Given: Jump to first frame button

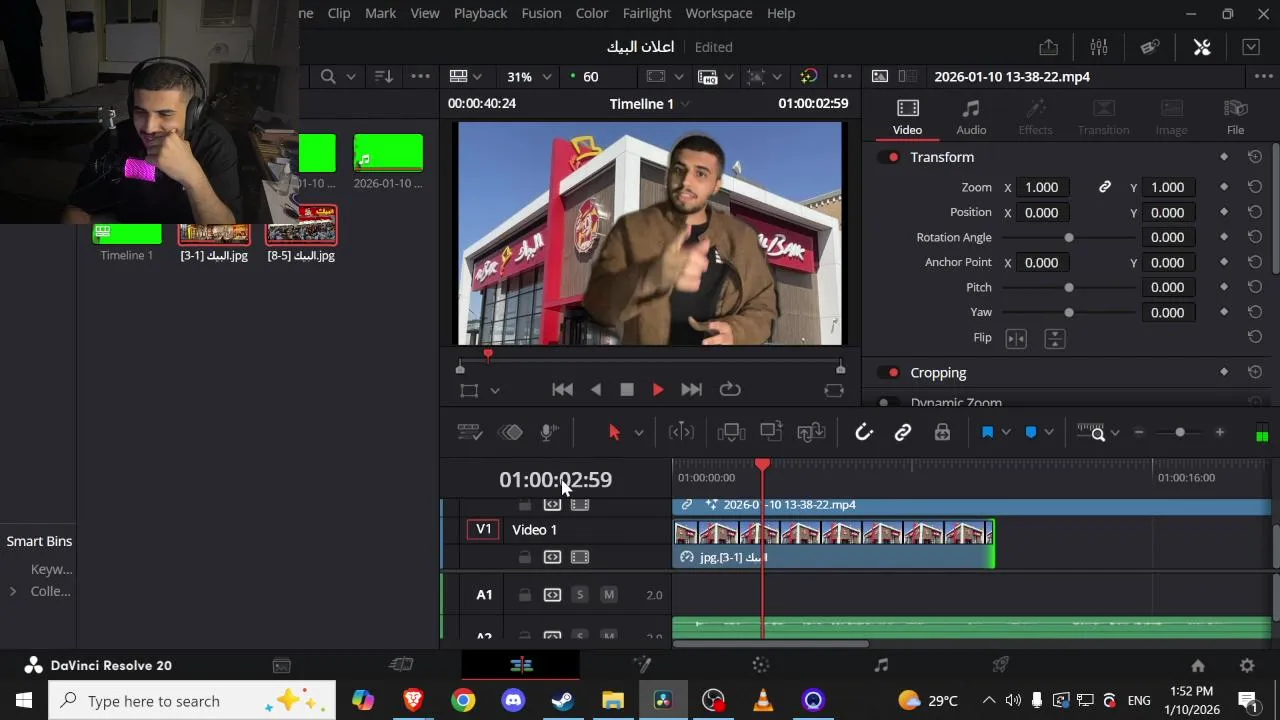Looking at the screenshot, I should pyautogui.click(x=563, y=390).
